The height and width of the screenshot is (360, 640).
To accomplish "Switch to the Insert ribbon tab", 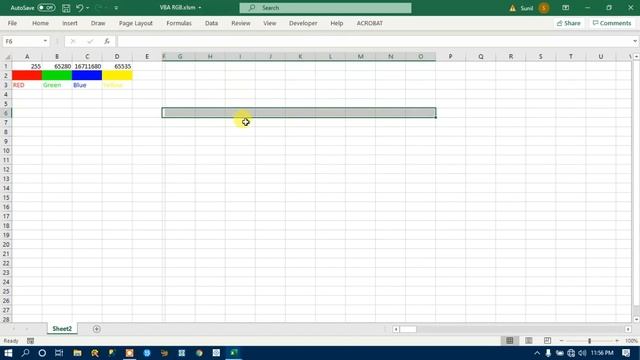I will click(x=70, y=23).
